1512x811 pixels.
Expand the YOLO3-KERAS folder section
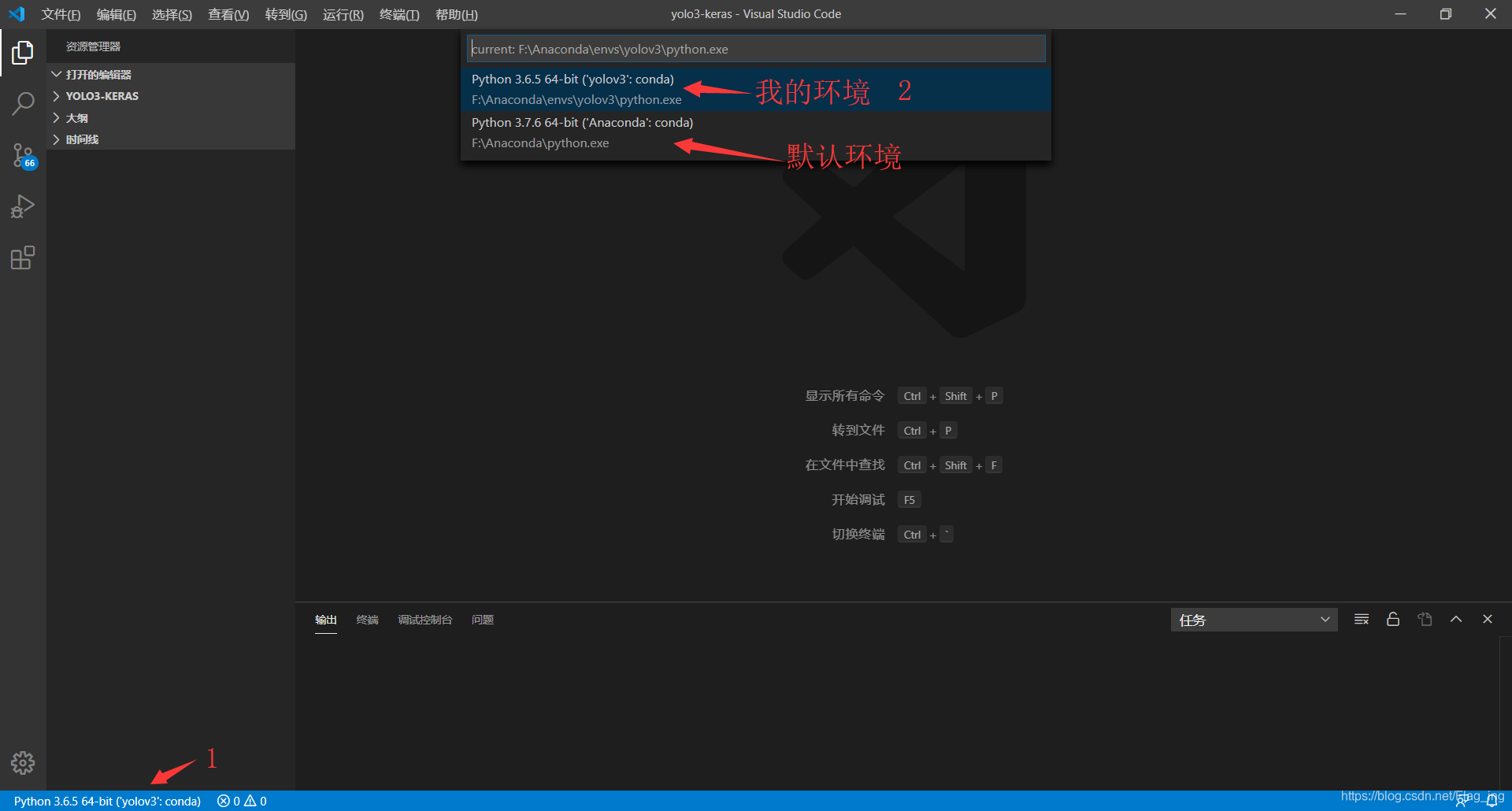[171, 96]
